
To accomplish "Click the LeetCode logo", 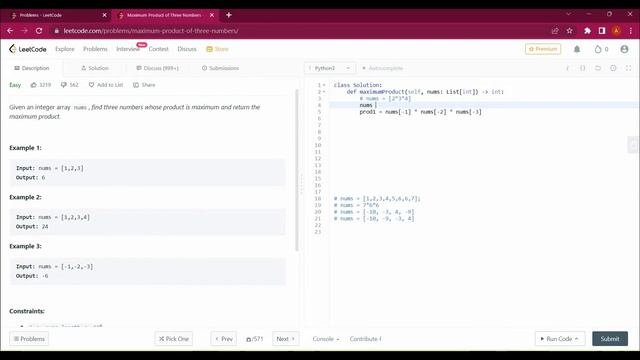I will click(x=28, y=49).
